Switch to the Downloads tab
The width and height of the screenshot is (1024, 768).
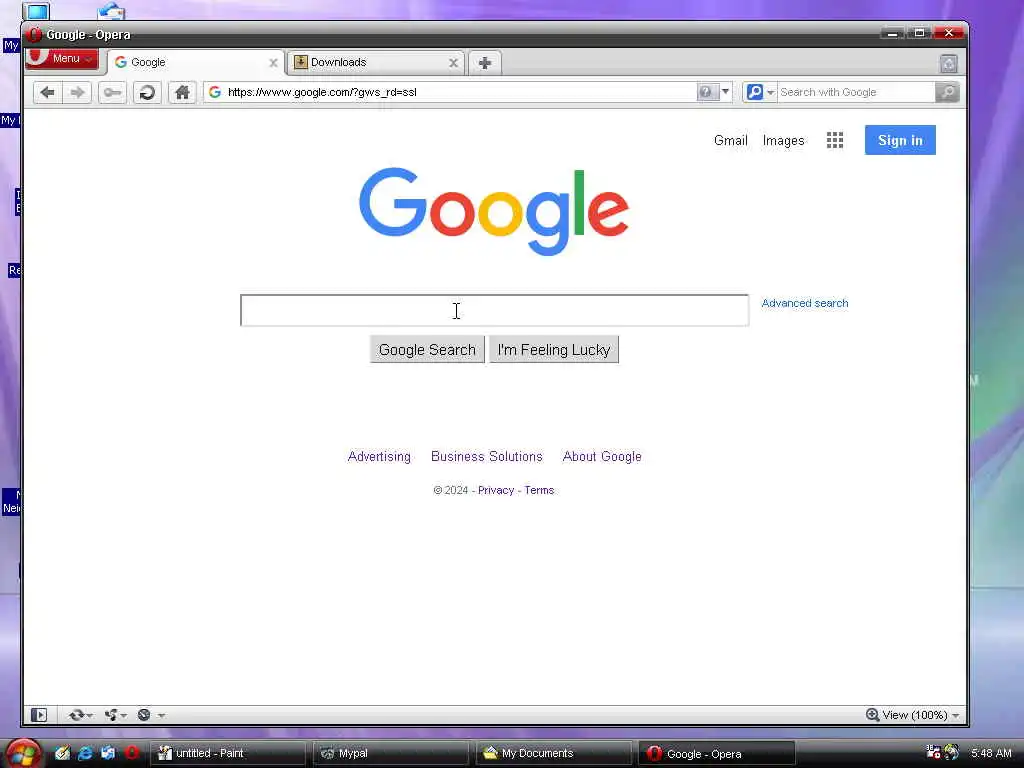[x=376, y=63]
